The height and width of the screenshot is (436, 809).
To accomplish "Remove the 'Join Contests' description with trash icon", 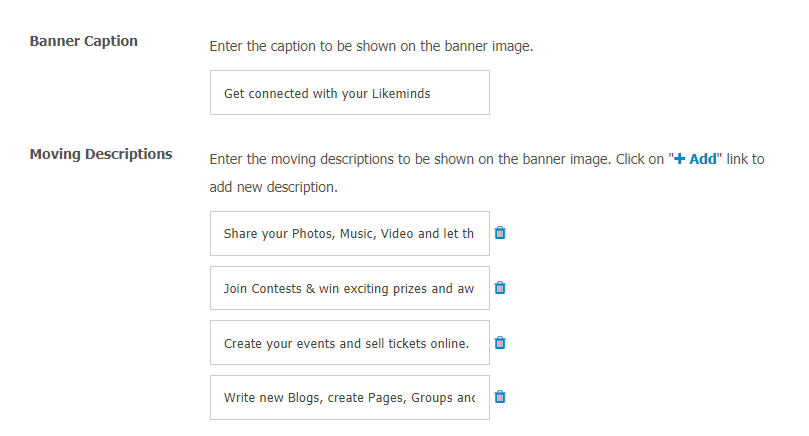I will [x=500, y=288].
